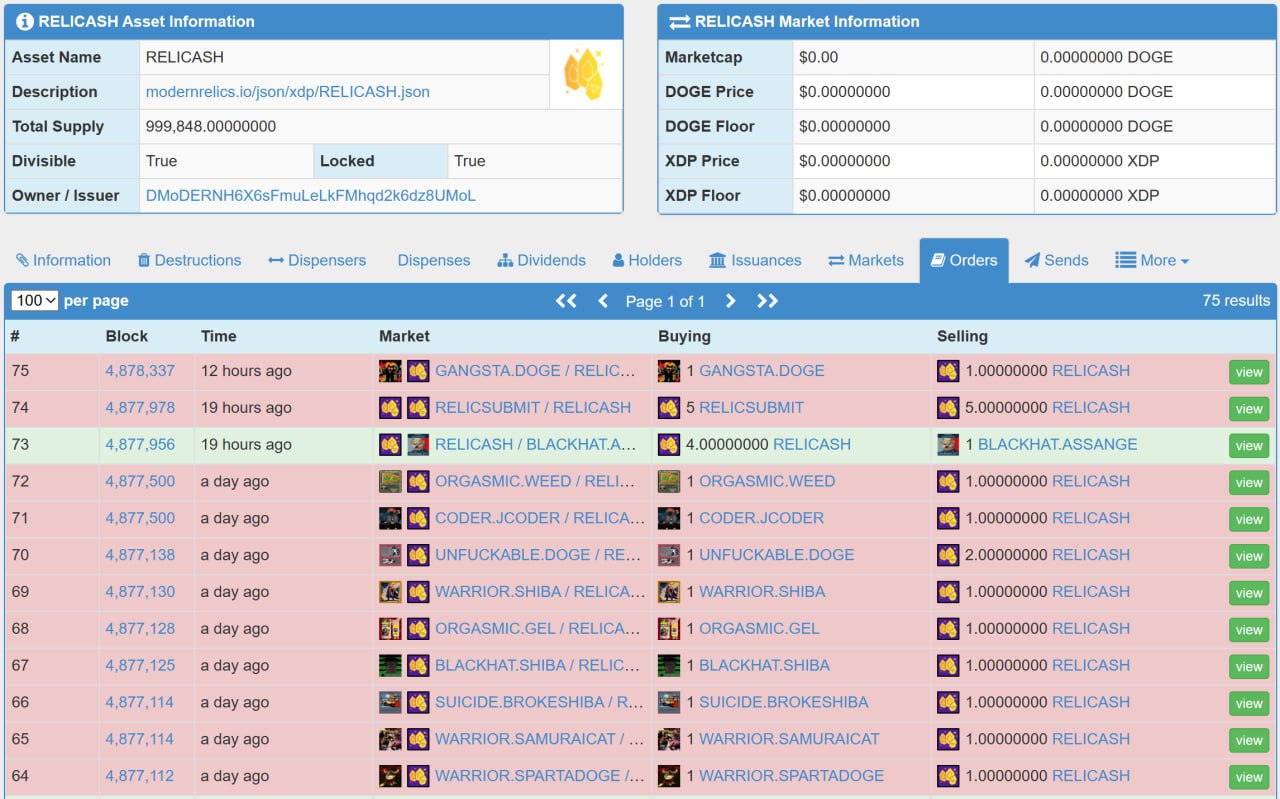Open RELICSUBMIT link in Buying column
Viewport: 1280px width, 799px height.
click(751, 408)
